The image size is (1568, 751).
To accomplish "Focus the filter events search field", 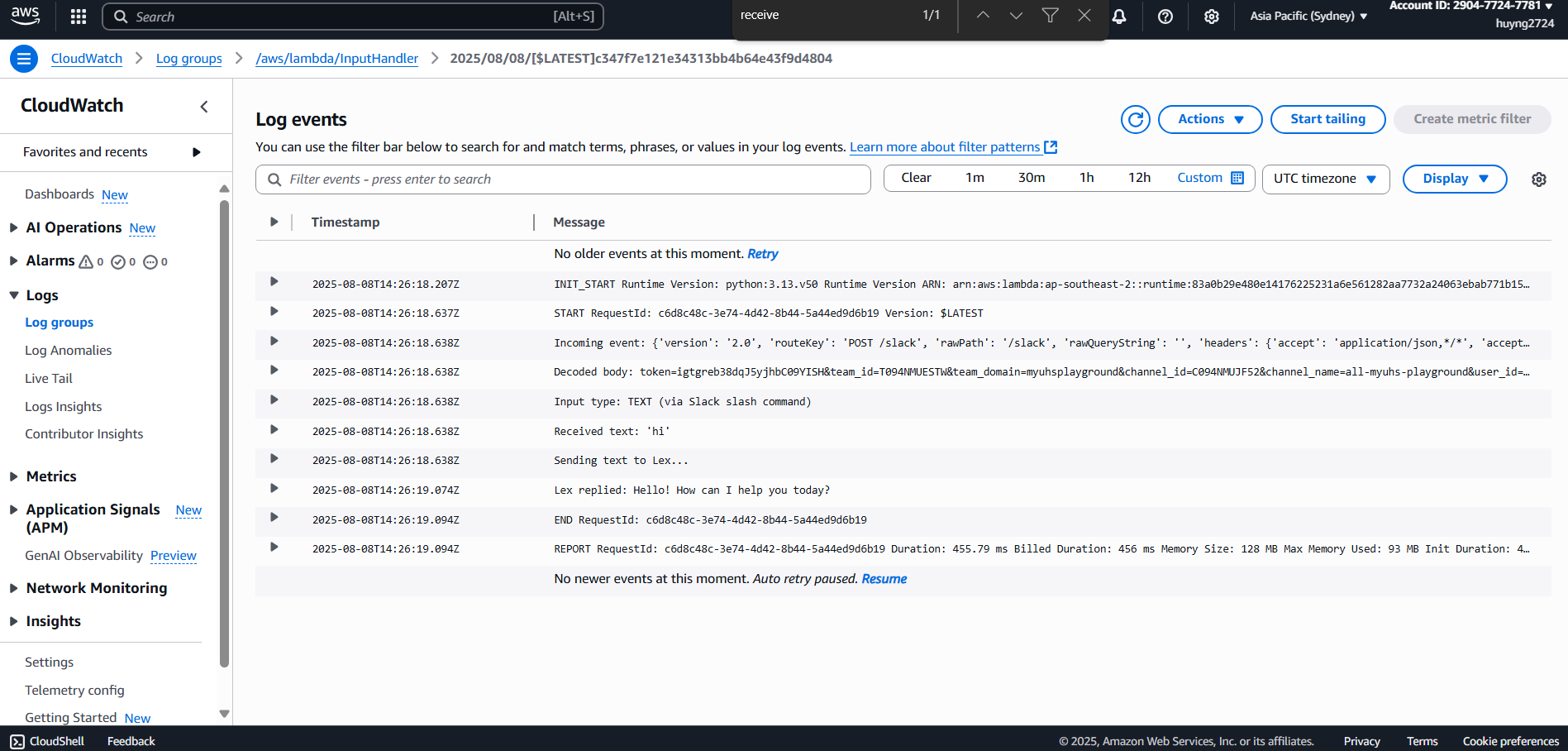I will tap(563, 179).
